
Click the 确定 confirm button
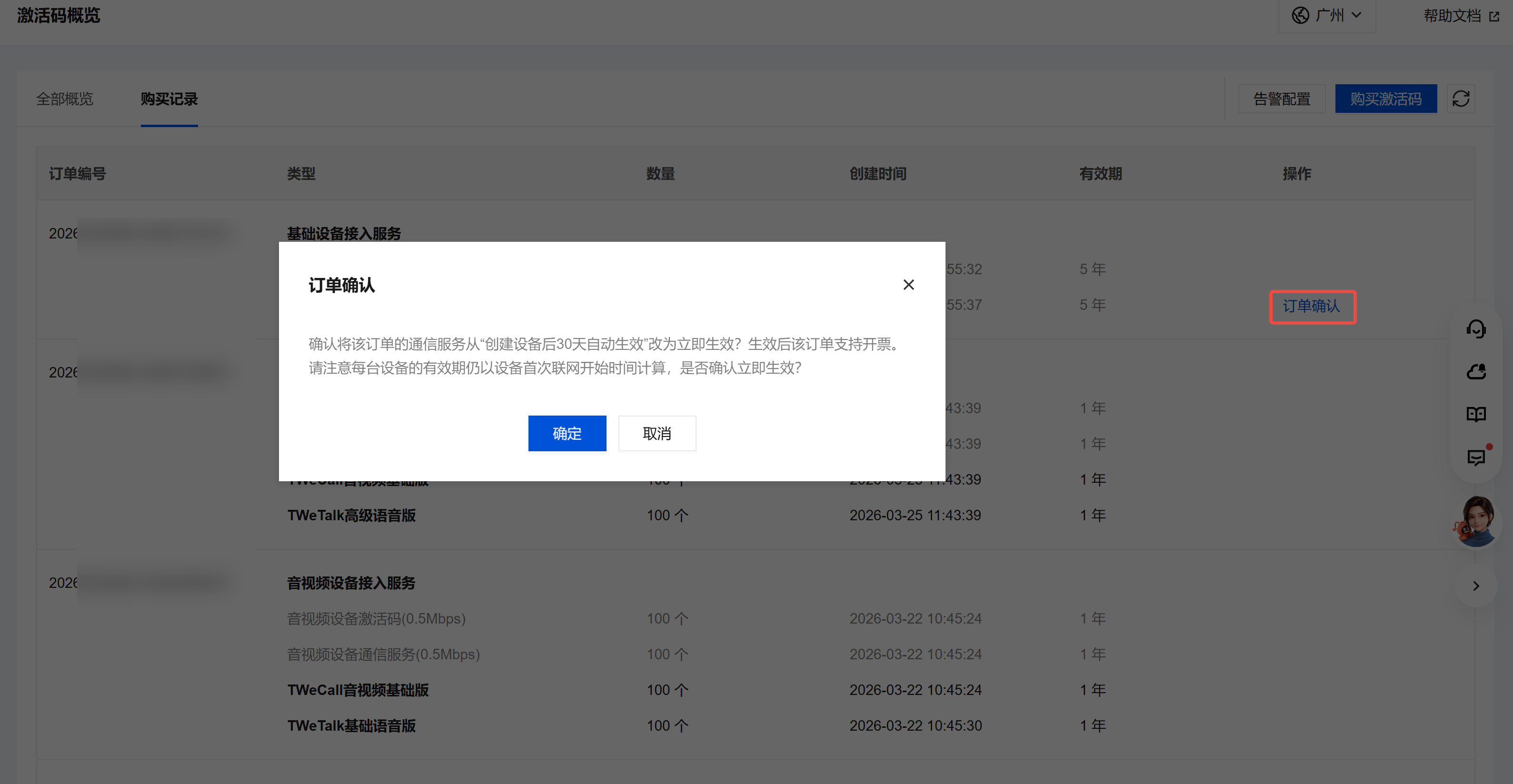tap(567, 433)
